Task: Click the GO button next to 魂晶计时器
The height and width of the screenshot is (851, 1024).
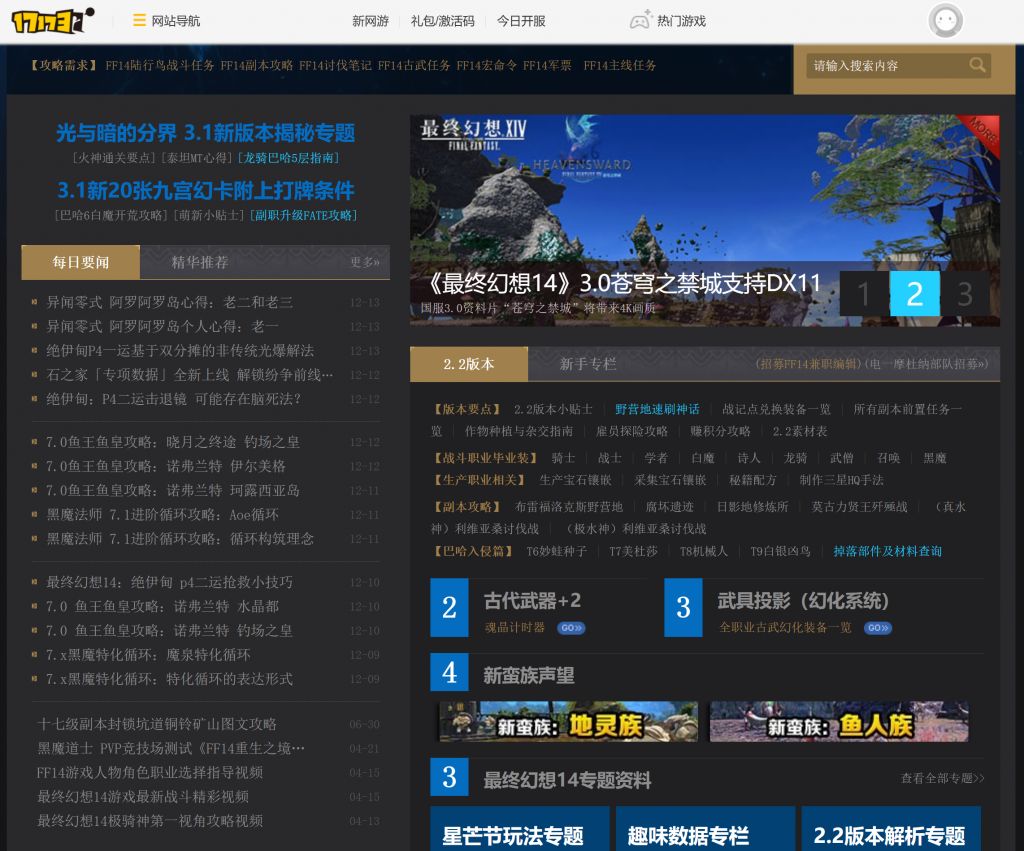Action: [x=570, y=628]
